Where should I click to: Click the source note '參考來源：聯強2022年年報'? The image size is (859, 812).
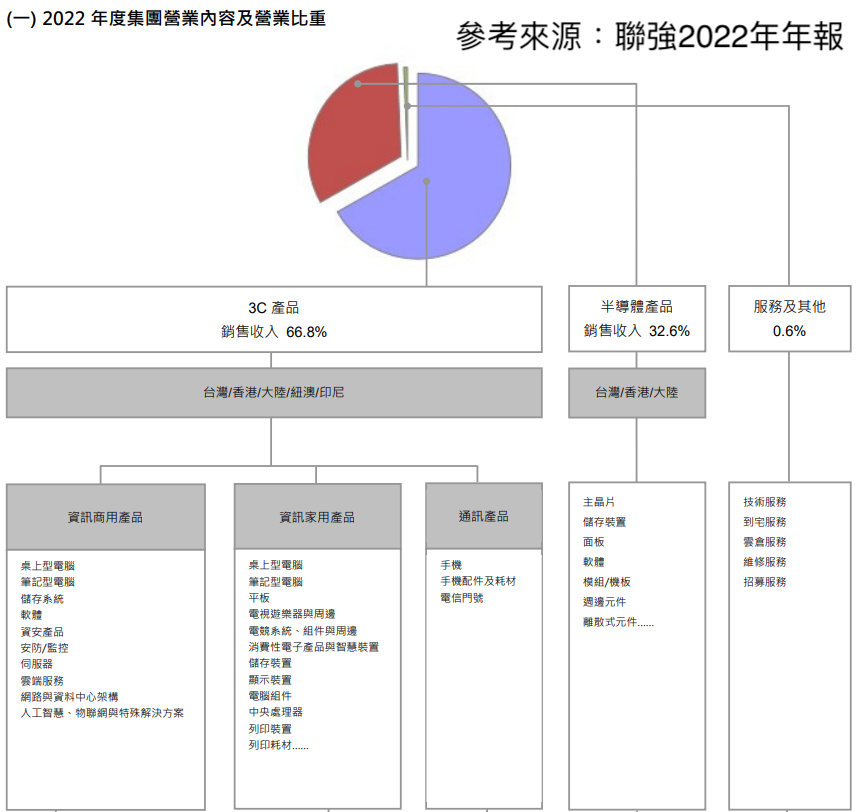650,37
